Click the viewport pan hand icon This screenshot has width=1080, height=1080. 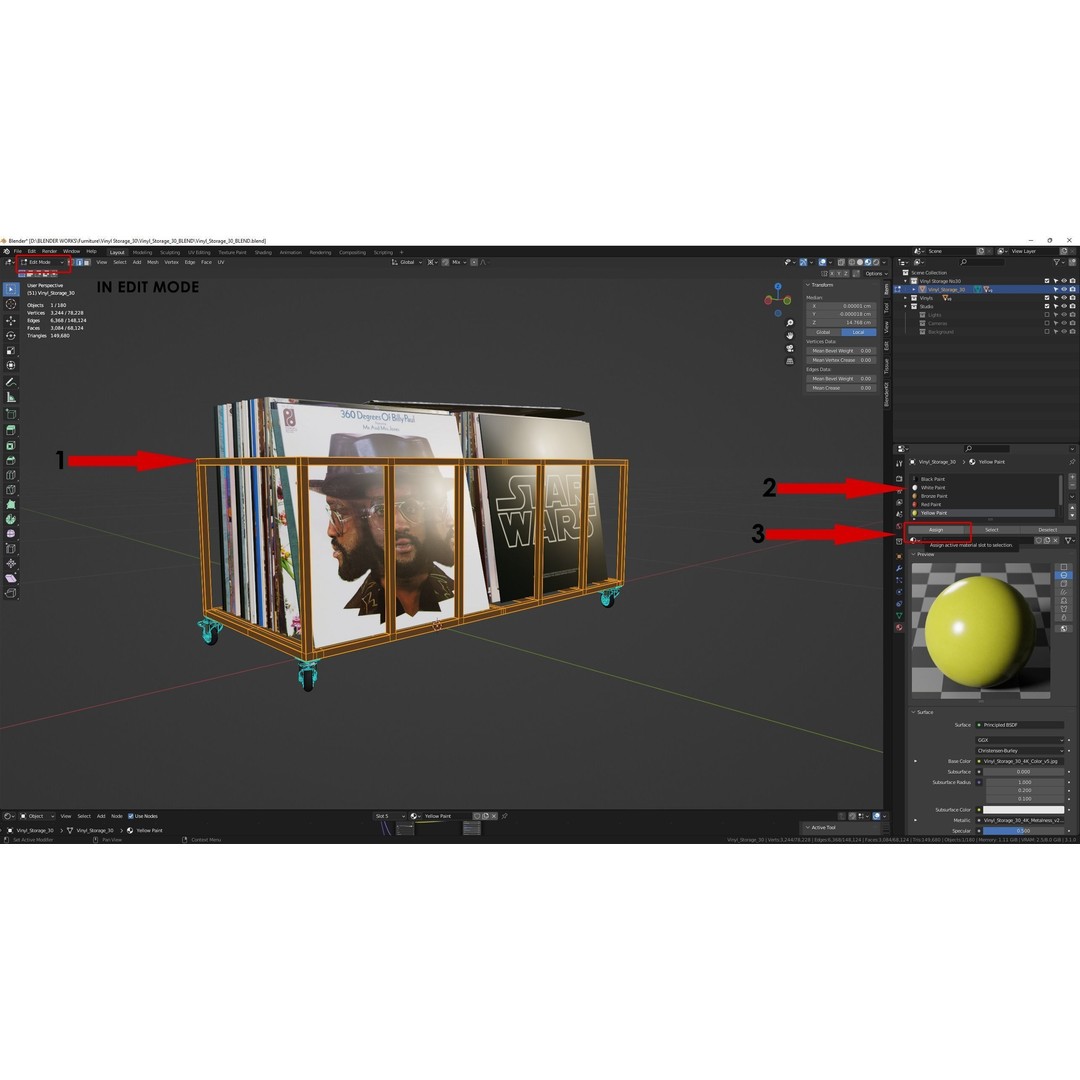(790, 335)
